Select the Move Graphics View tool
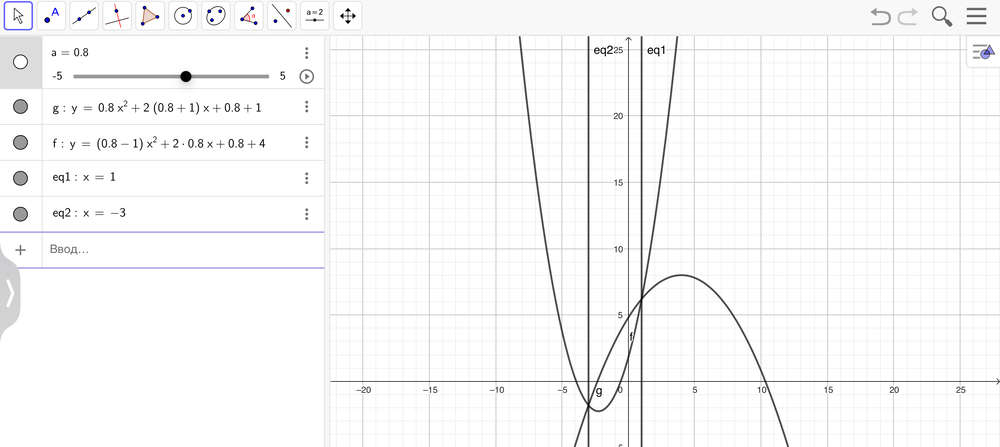Image resolution: width=1000 pixels, height=447 pixels. (347, 16)
